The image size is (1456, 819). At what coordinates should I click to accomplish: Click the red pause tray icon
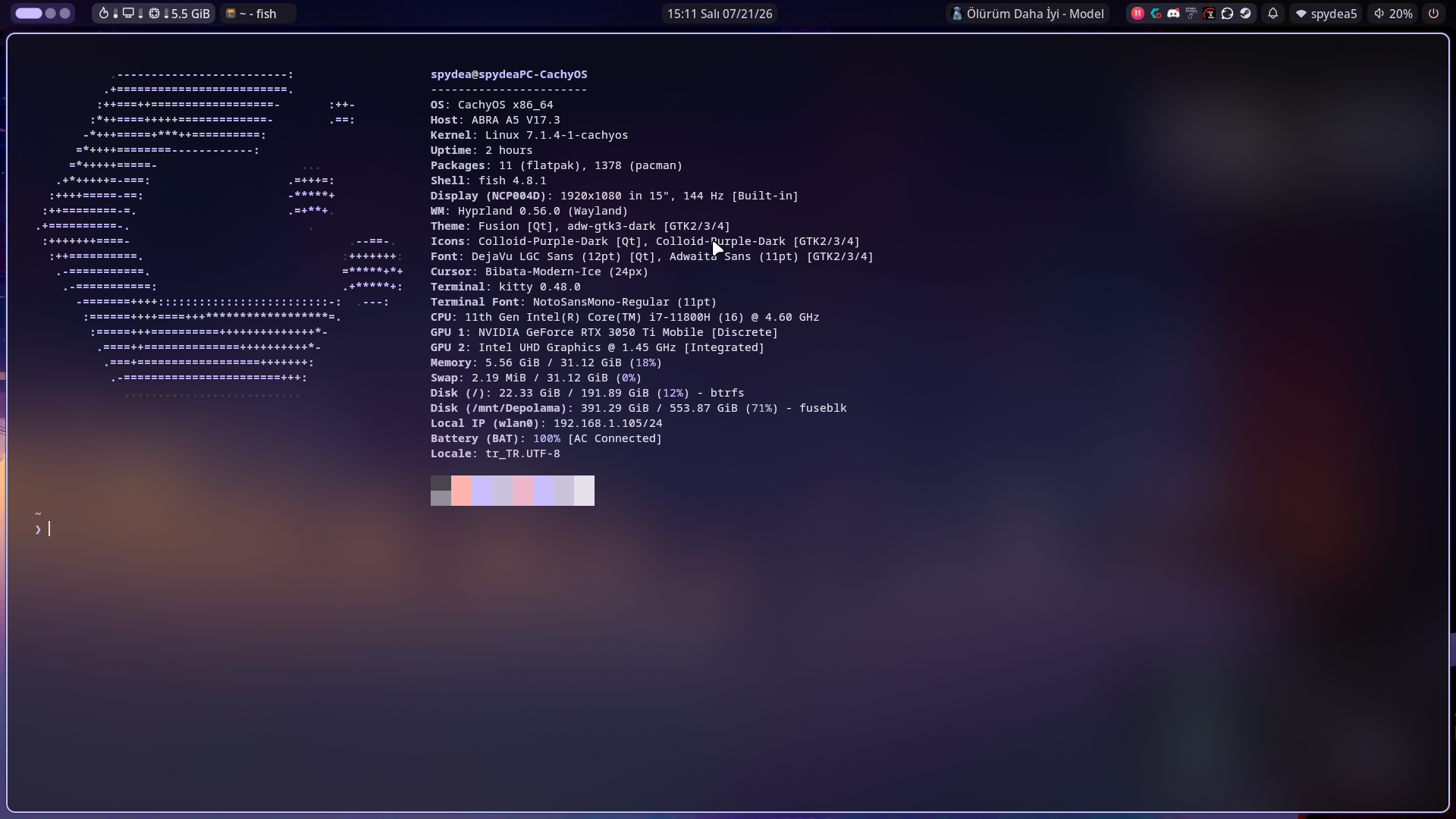[1137, 14]
